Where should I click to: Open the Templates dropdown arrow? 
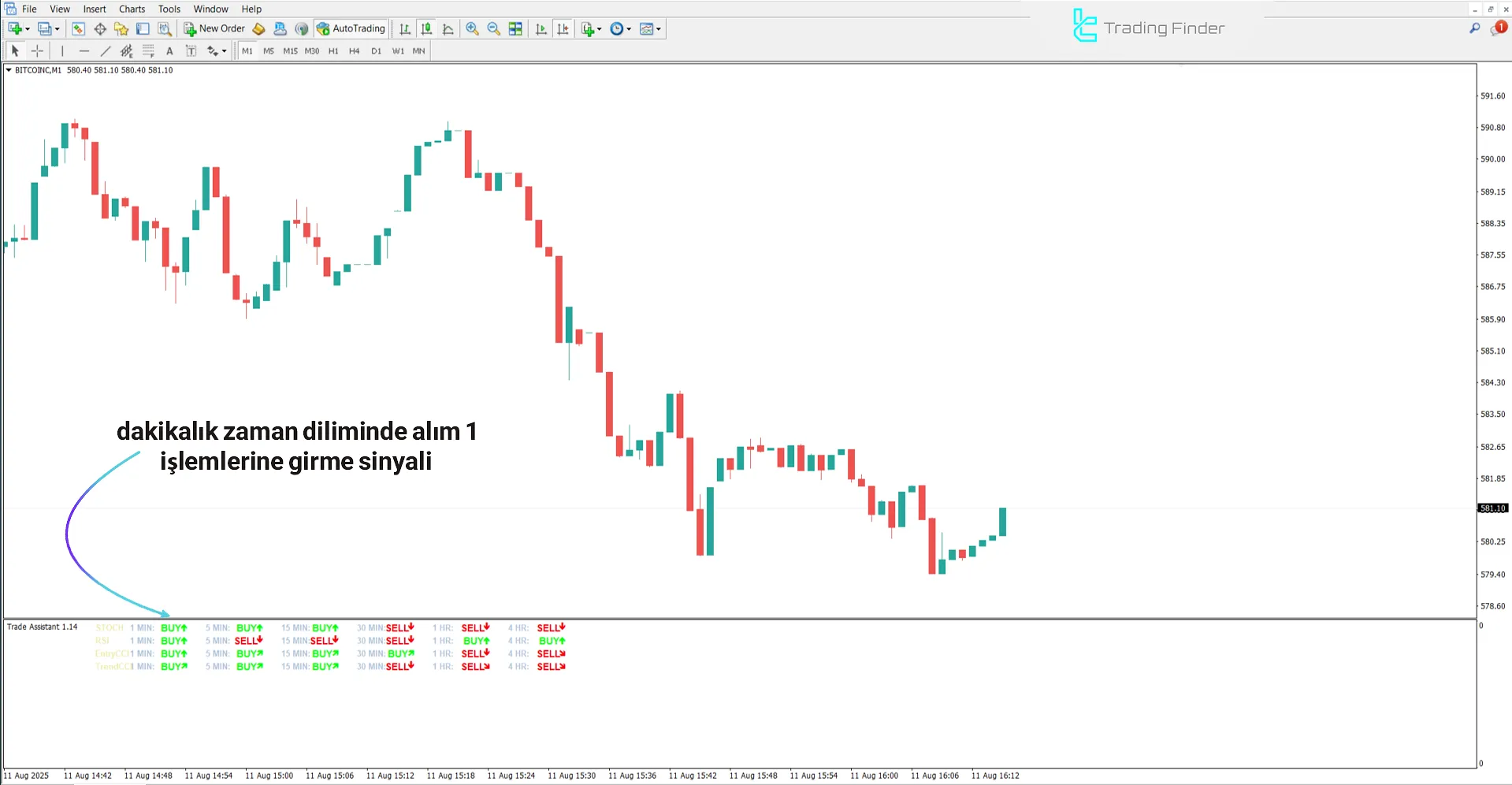(659, 28)
